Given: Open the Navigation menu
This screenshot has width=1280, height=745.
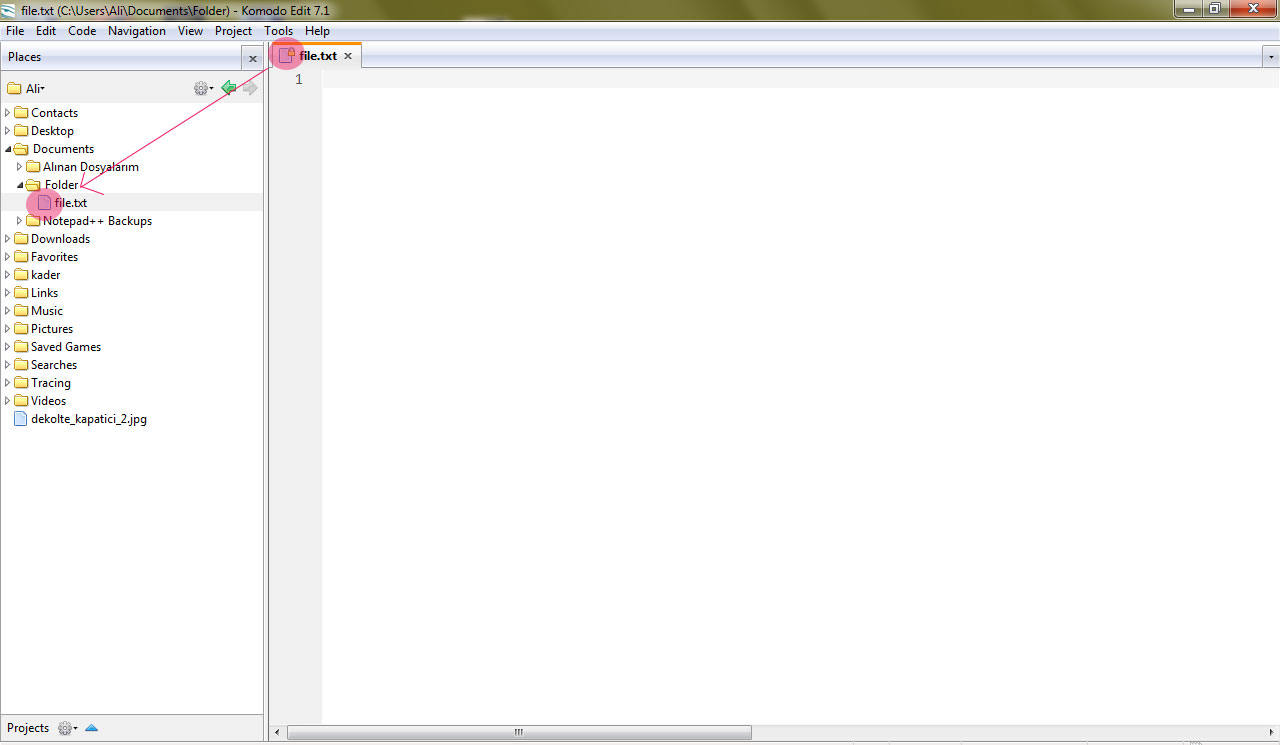Looking at the screenshot, I should [136, 31].
